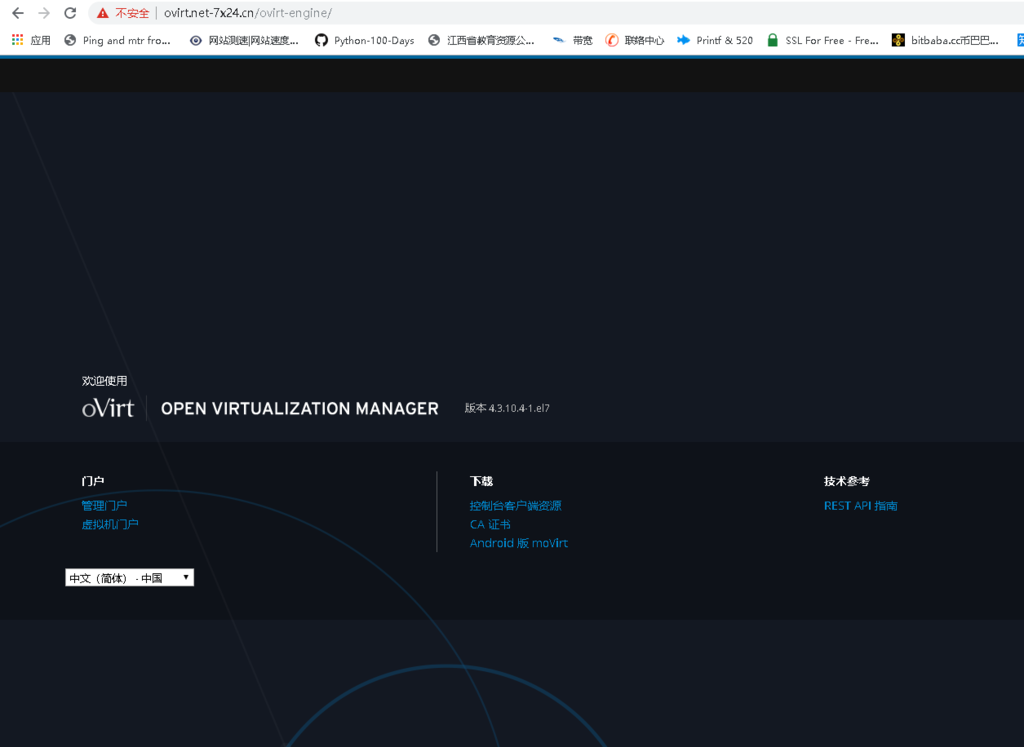The height and width of the screenshot is (747, 1024).
Task: Open the REST API 指南 link
Action: [x=860, y=505]
